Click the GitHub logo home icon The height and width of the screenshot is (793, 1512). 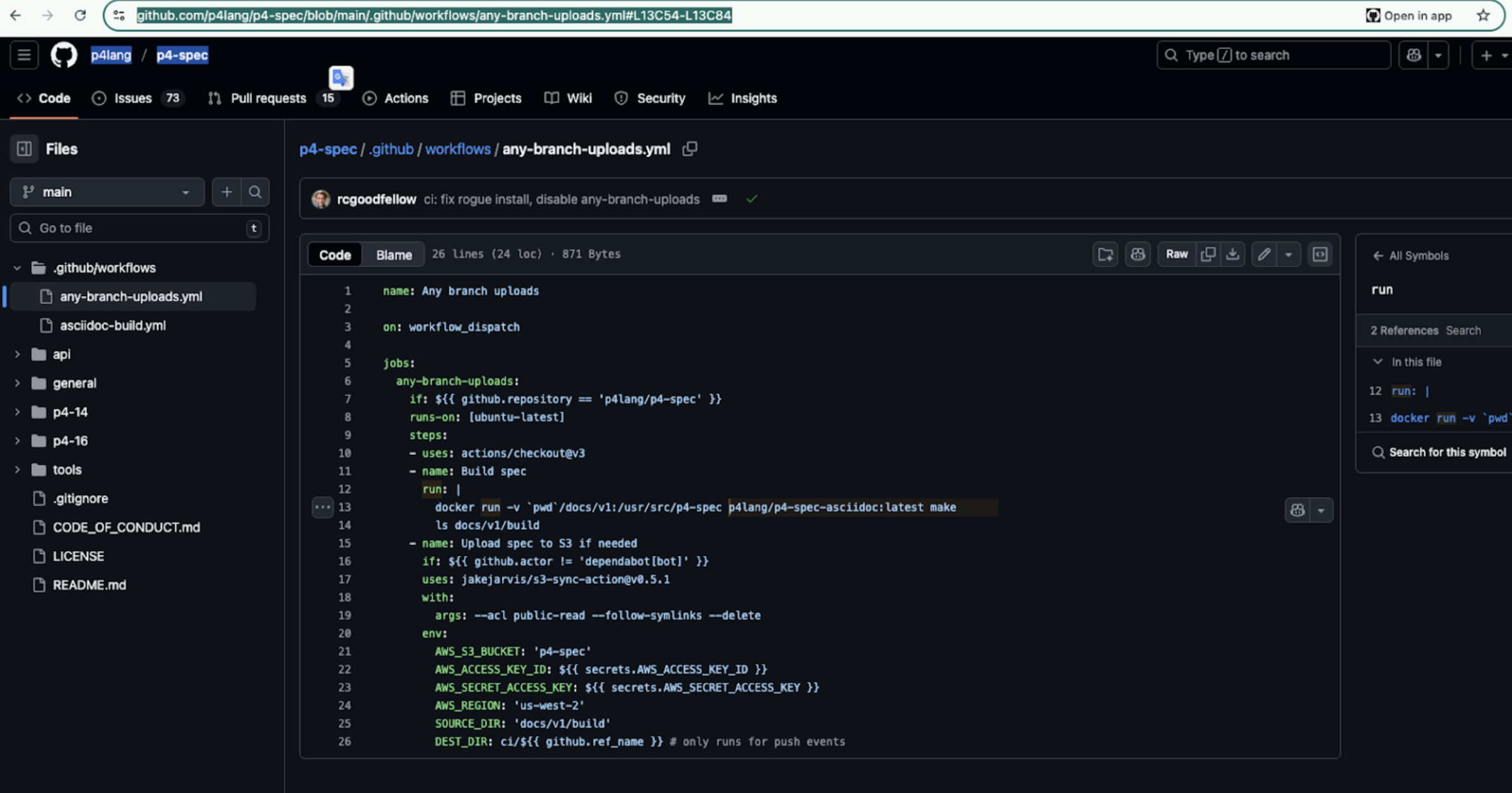click(64, 55)
